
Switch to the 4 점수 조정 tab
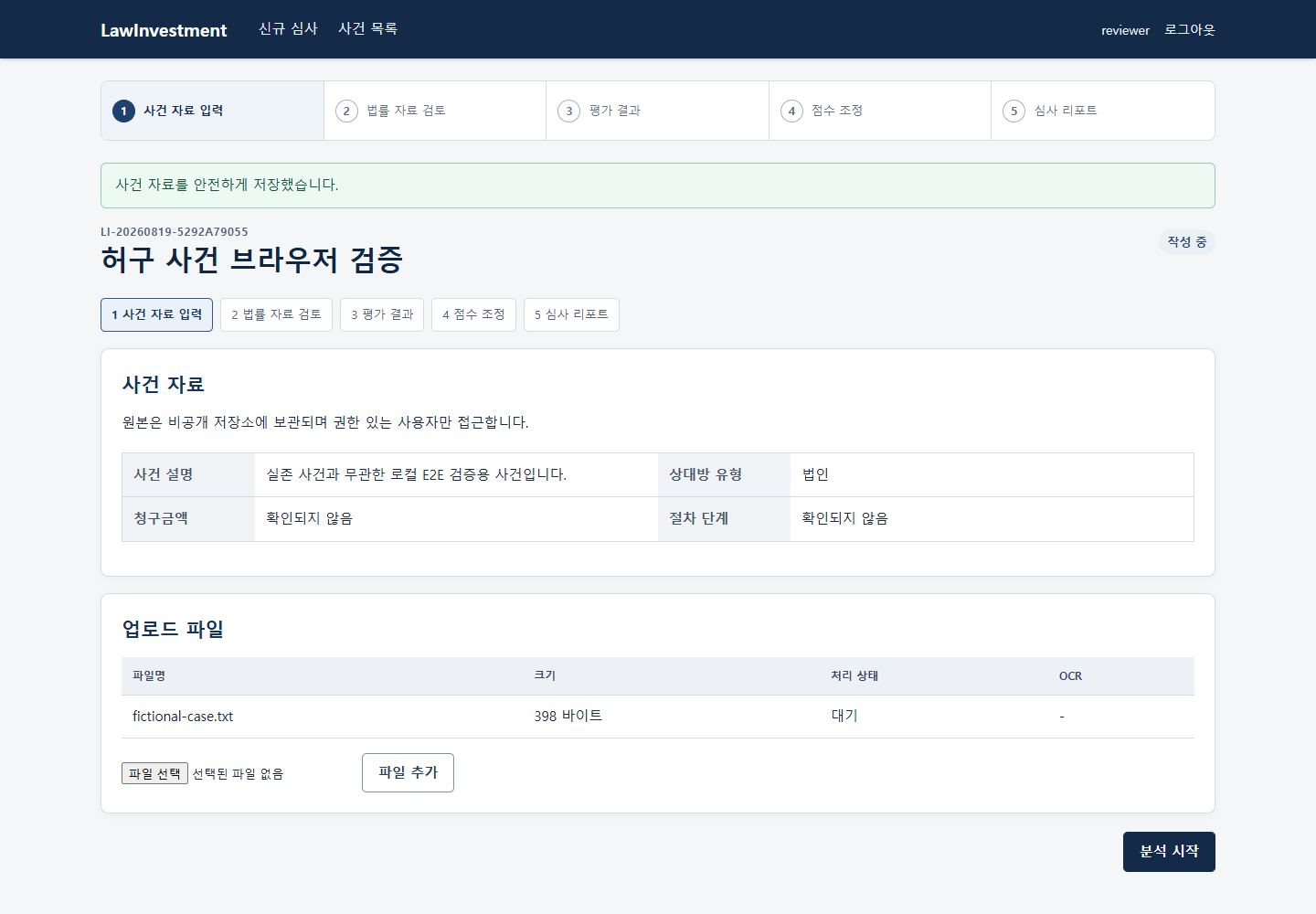(473, 314)
